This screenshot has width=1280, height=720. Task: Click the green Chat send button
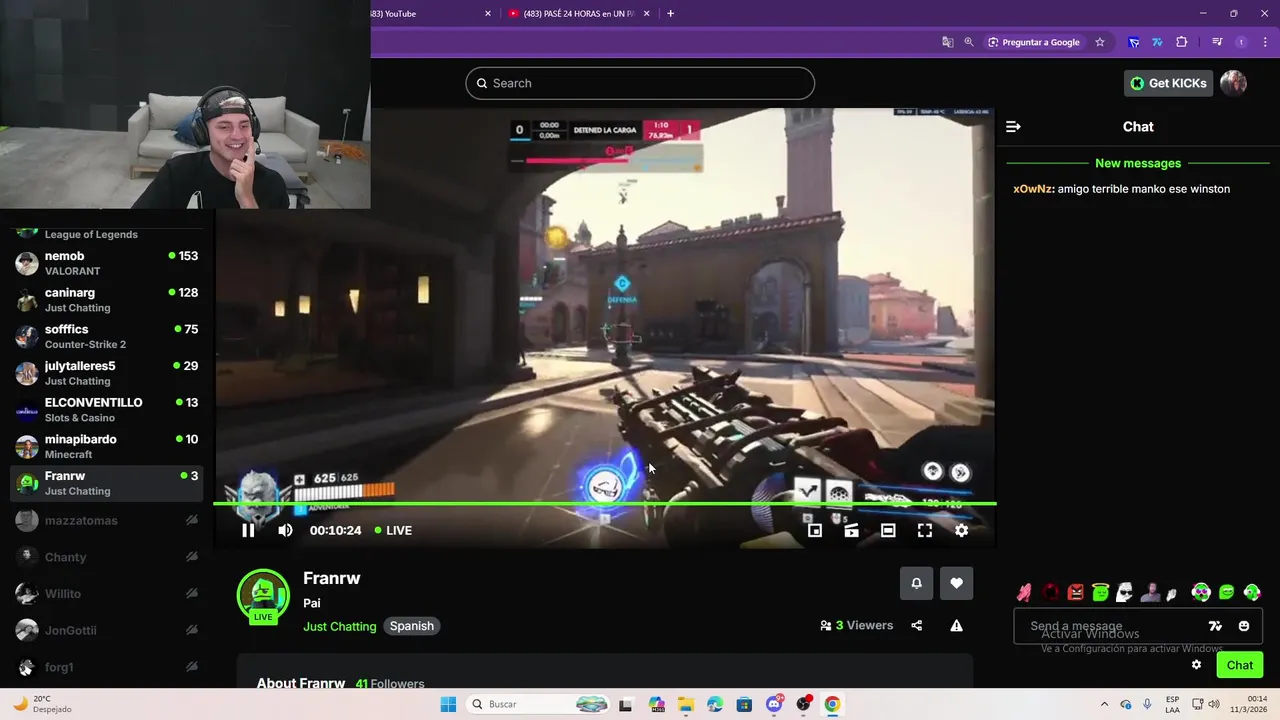coord(1240,665)
